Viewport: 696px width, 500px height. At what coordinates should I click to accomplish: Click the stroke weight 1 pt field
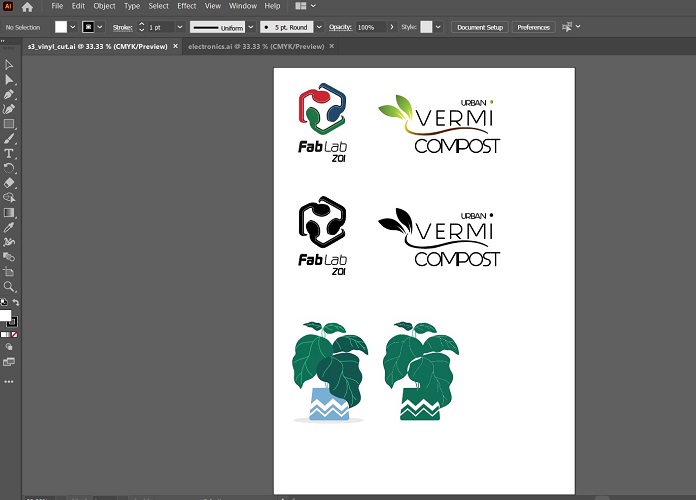pos(161,27)
